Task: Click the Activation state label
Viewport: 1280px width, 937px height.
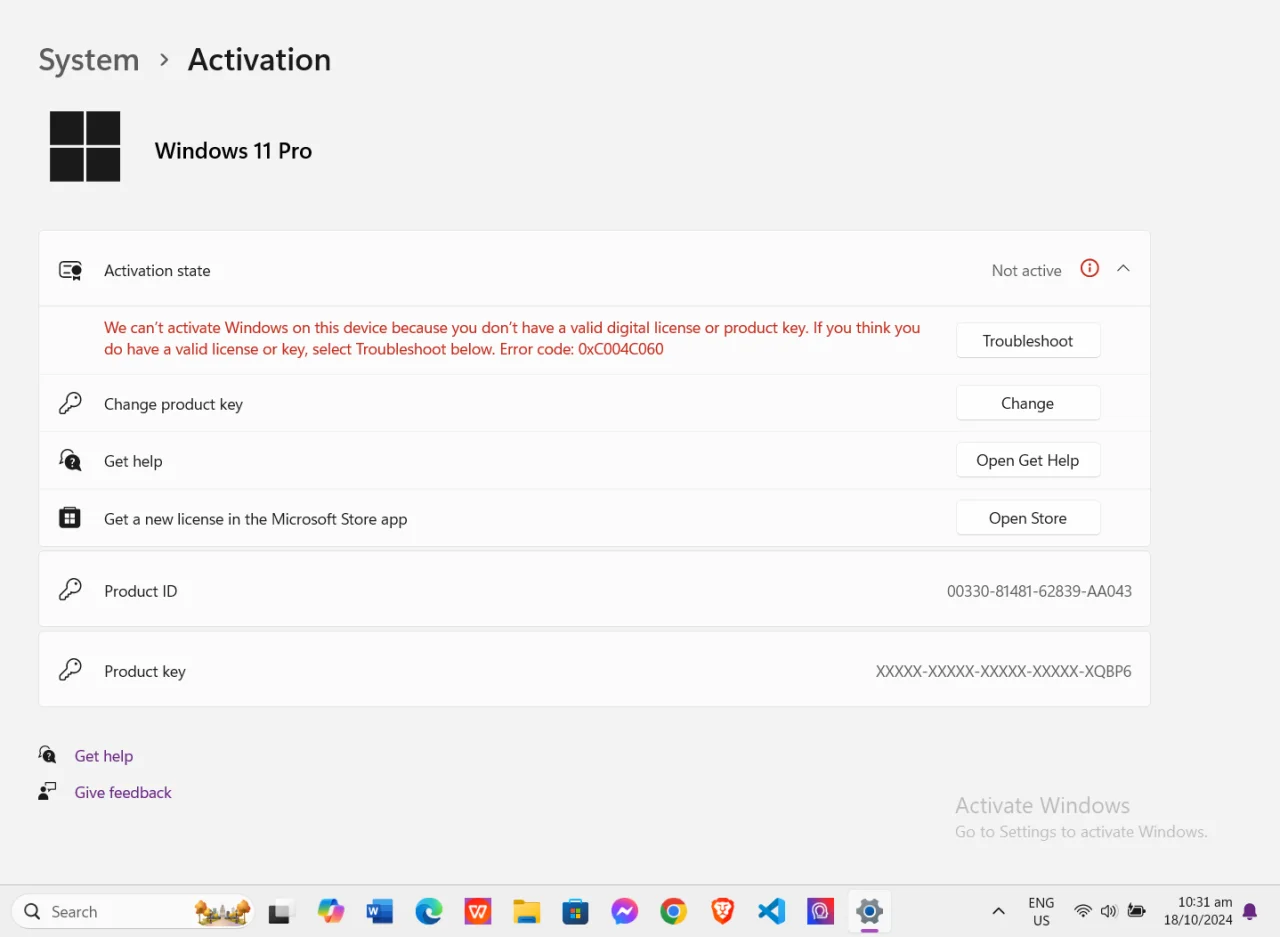Action: [x=157, y=270]
